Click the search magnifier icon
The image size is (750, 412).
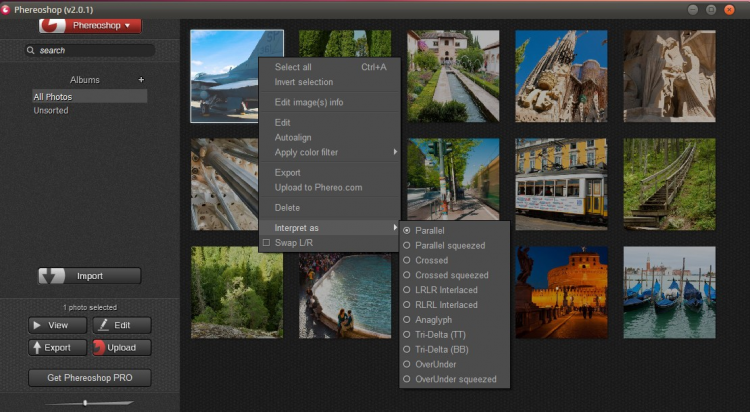(31, 50)
